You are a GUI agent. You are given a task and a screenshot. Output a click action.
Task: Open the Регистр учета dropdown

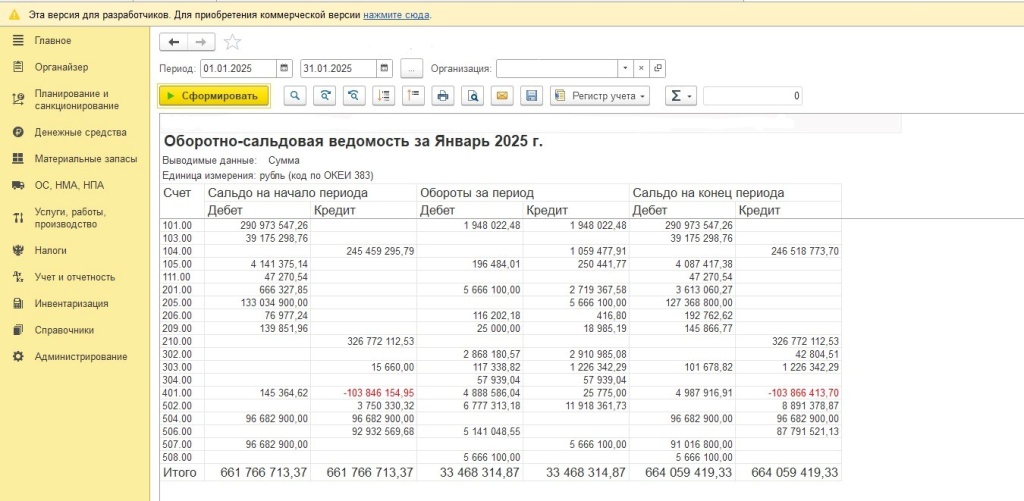600,96
